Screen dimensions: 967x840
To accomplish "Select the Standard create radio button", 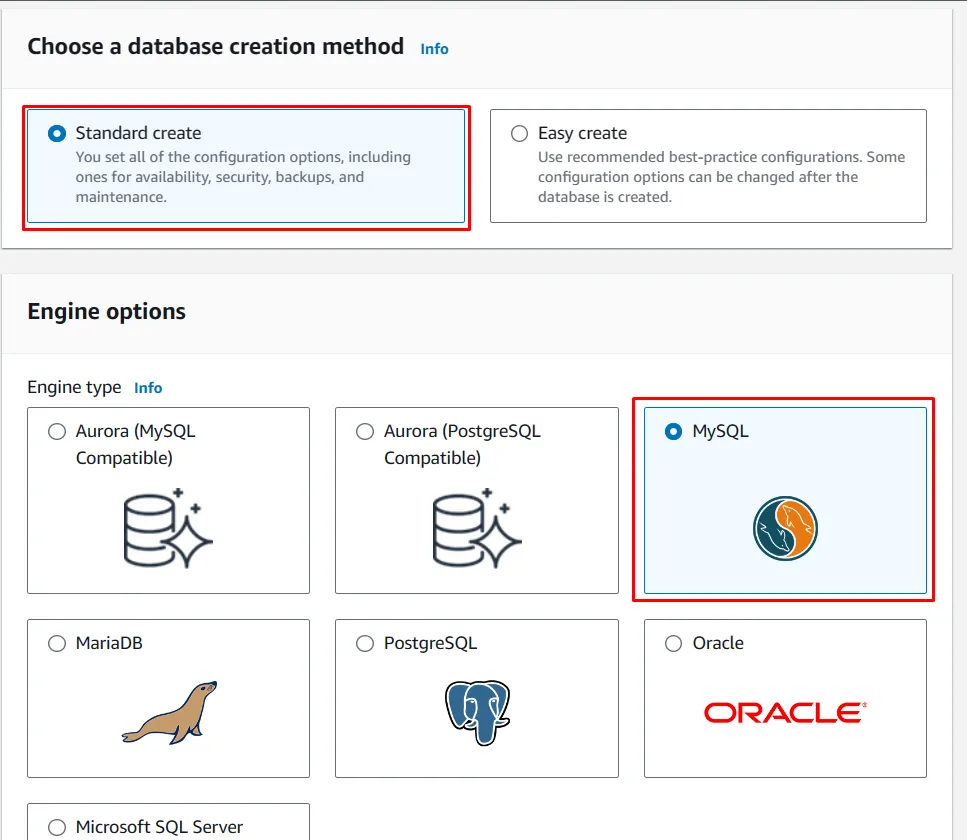I will [57, 133].
